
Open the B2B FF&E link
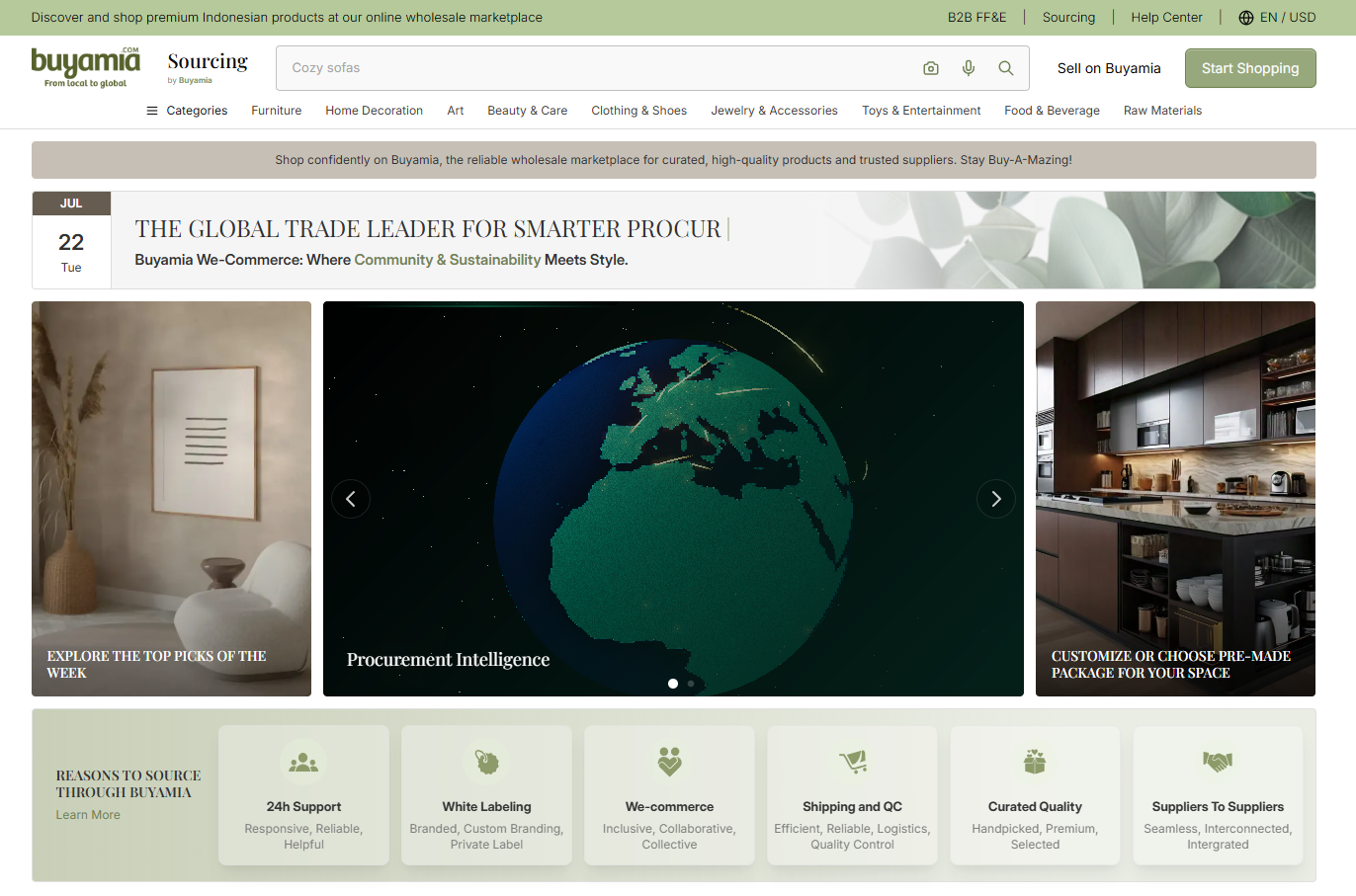[x=977, y=18]
